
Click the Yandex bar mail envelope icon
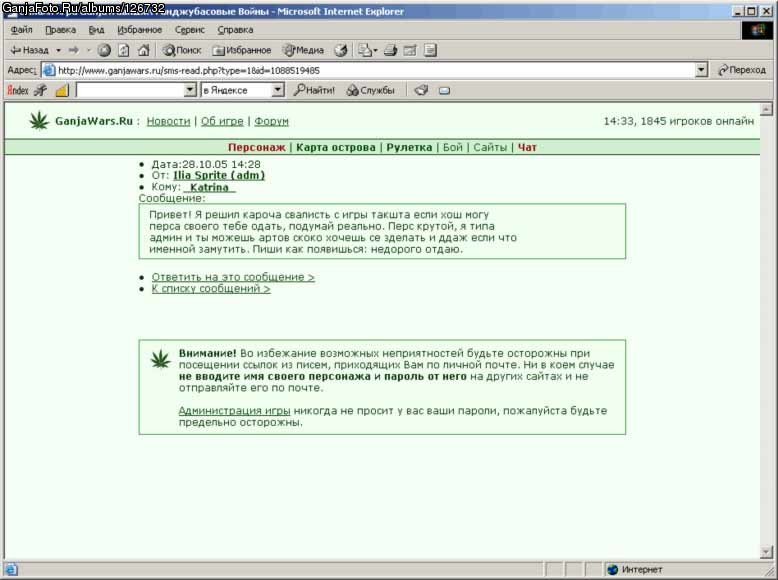(x=445, y=90)
